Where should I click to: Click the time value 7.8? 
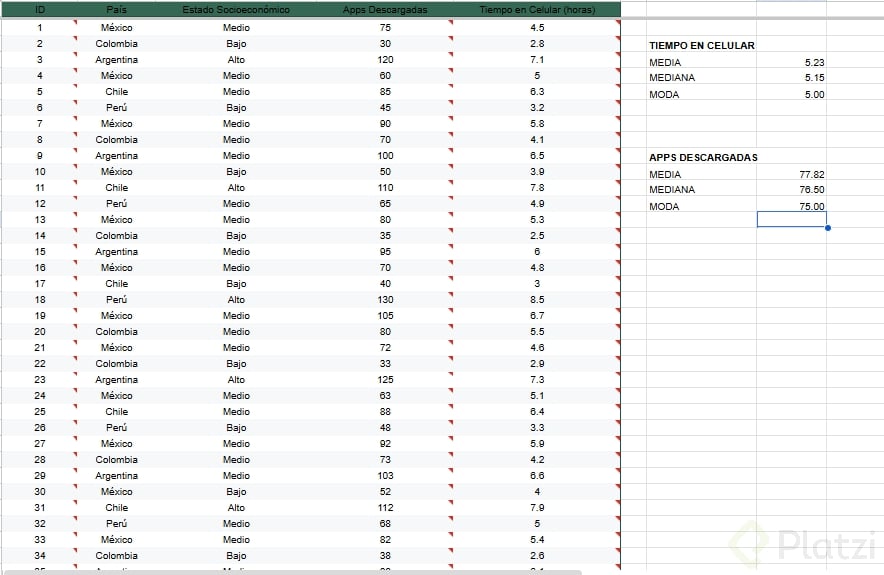[537, 188]
